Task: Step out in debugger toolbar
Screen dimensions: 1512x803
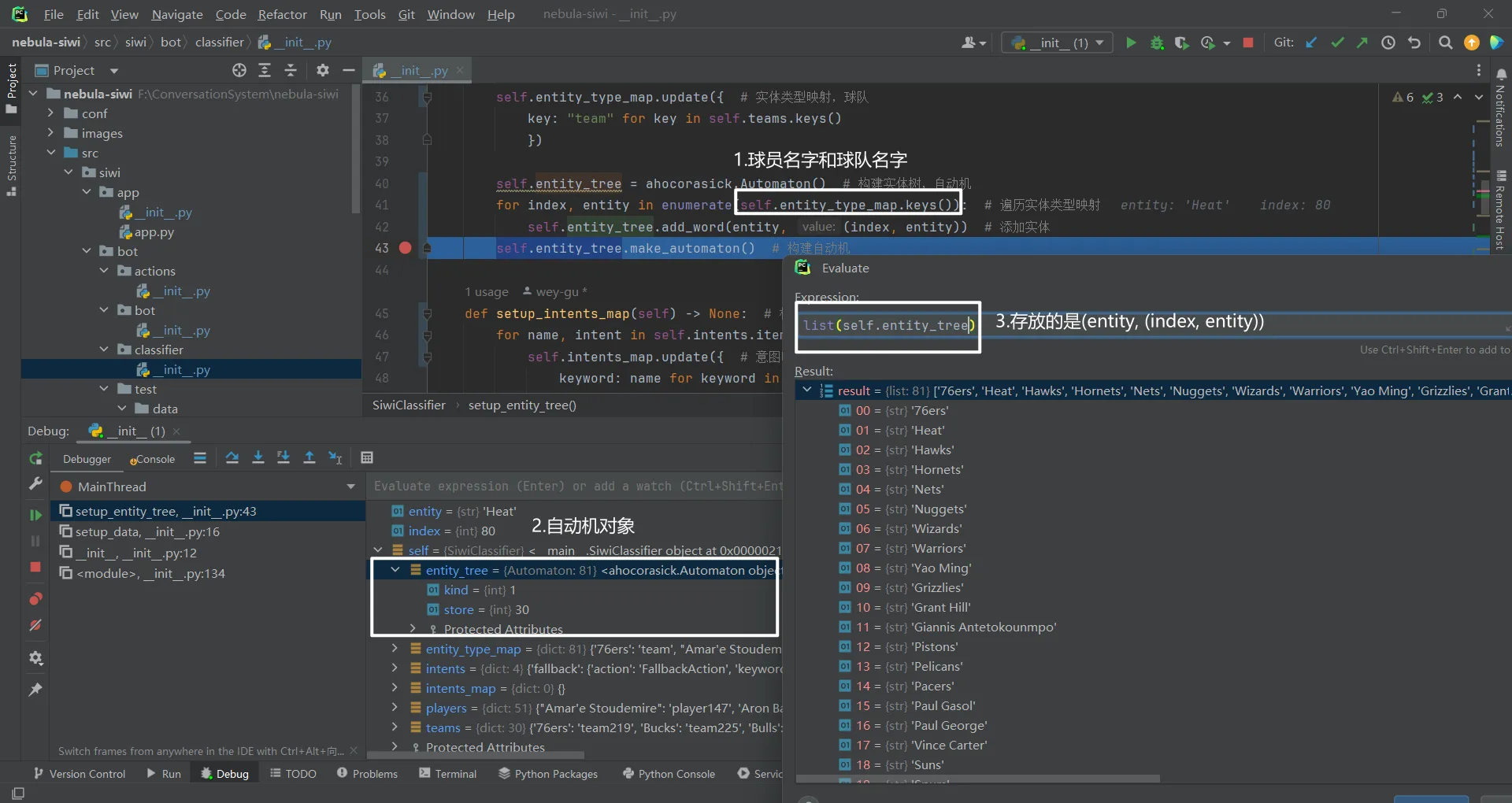Action: [x=309, y=457]
